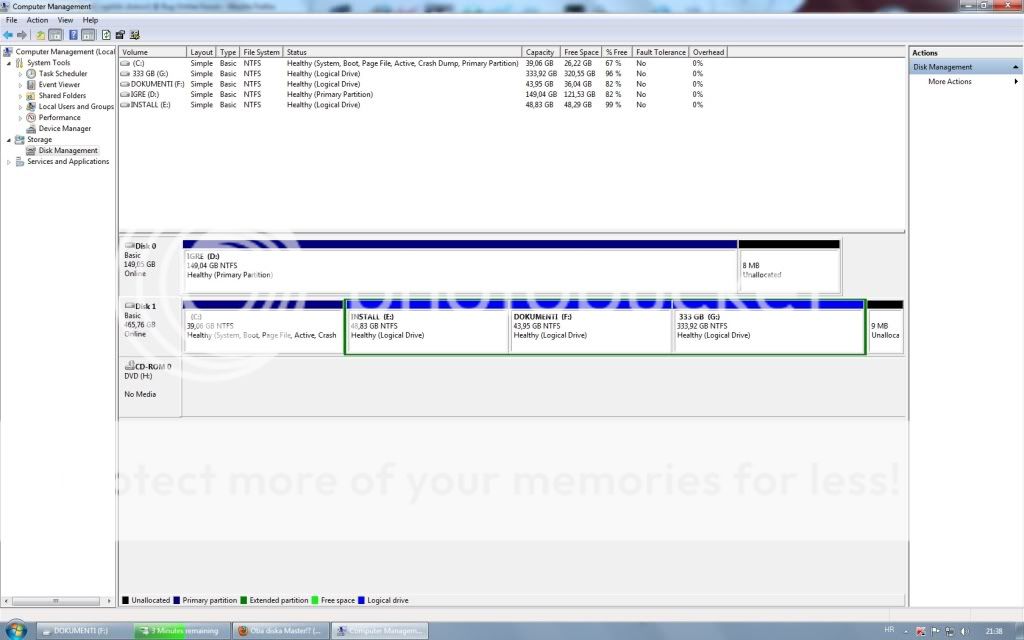Open the More Actions submenu arrow
1024x640 pixels.
(x=1016, y=82)
